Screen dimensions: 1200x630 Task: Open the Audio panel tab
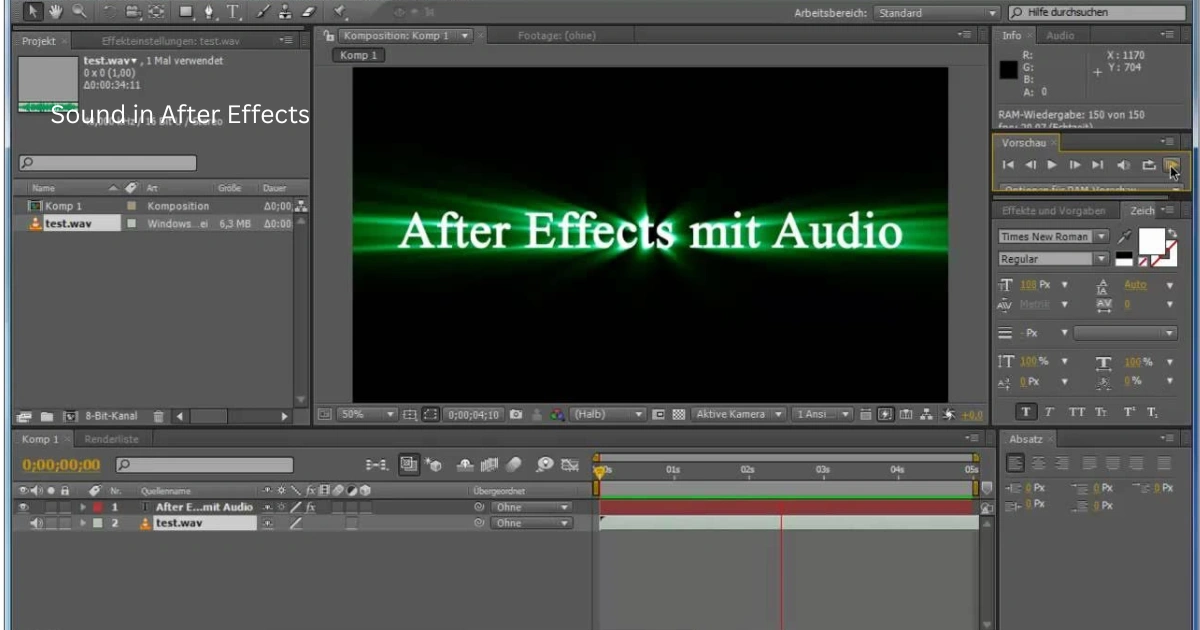click(1060, 35)
